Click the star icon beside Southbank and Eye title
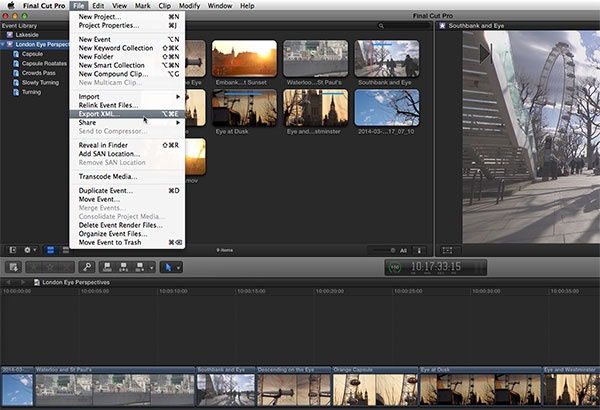The image size is (600, 410). click(442, 26)
